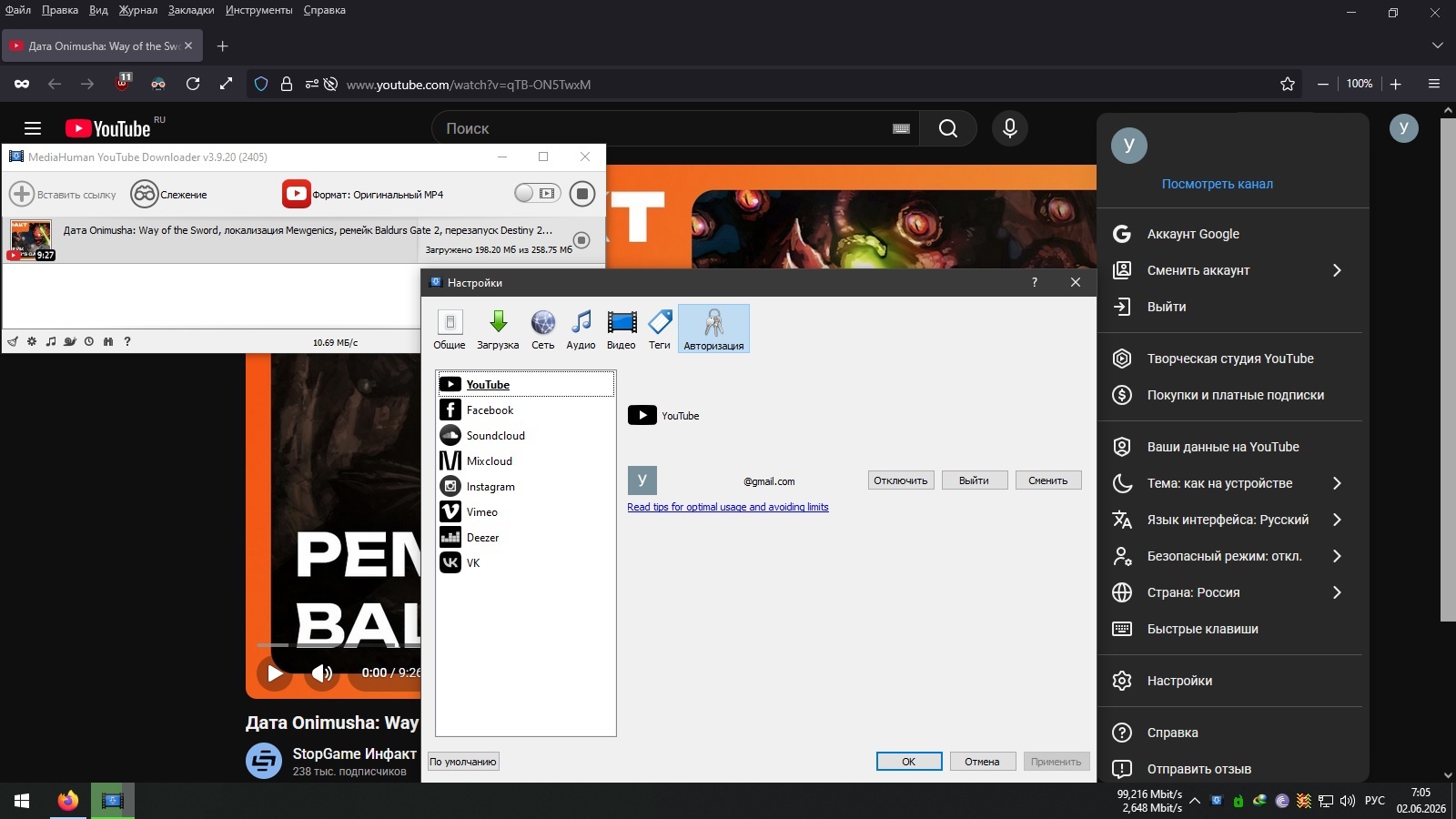This screenshot has height=819, width=1456.
Task: Toggle the video mode switch in downloader toolbar
Action: click(x=537, y=193)
